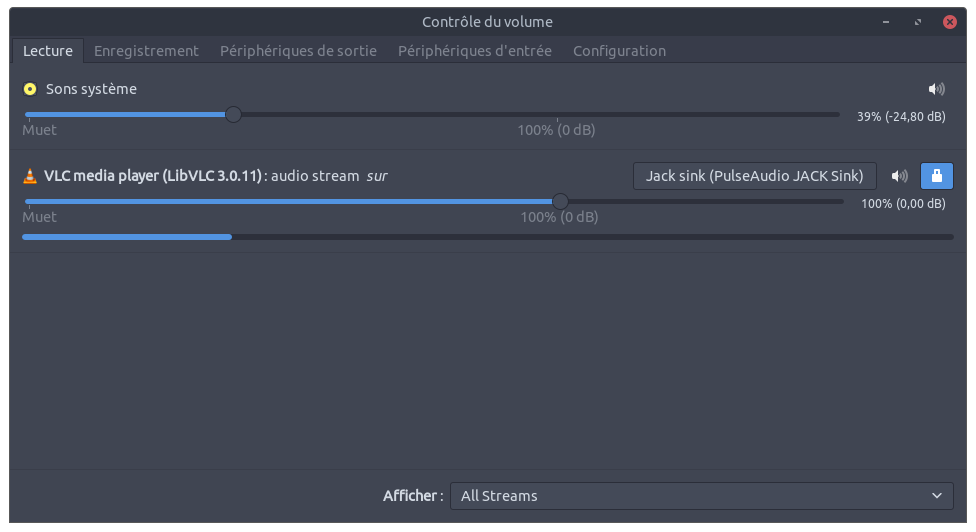Viewport: 976px width, 532px height.
Task: Toggle the VLC channel lock button
Action: [x=937, y=176]
